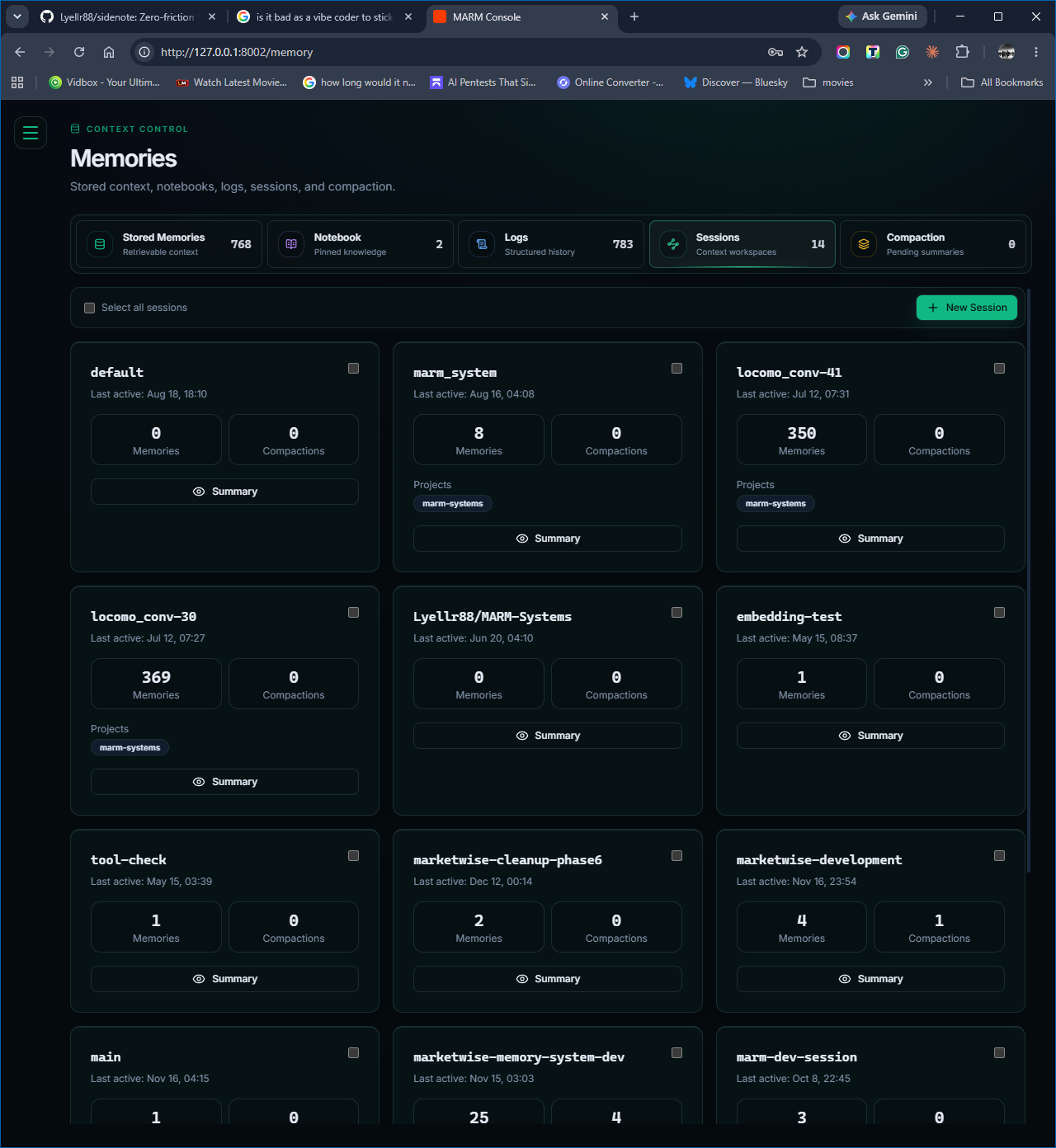Select the marketwise-cleanup-phase6 session checkbox
The width and height of the screenshot is (1056, 1148).
pos(677,856)
